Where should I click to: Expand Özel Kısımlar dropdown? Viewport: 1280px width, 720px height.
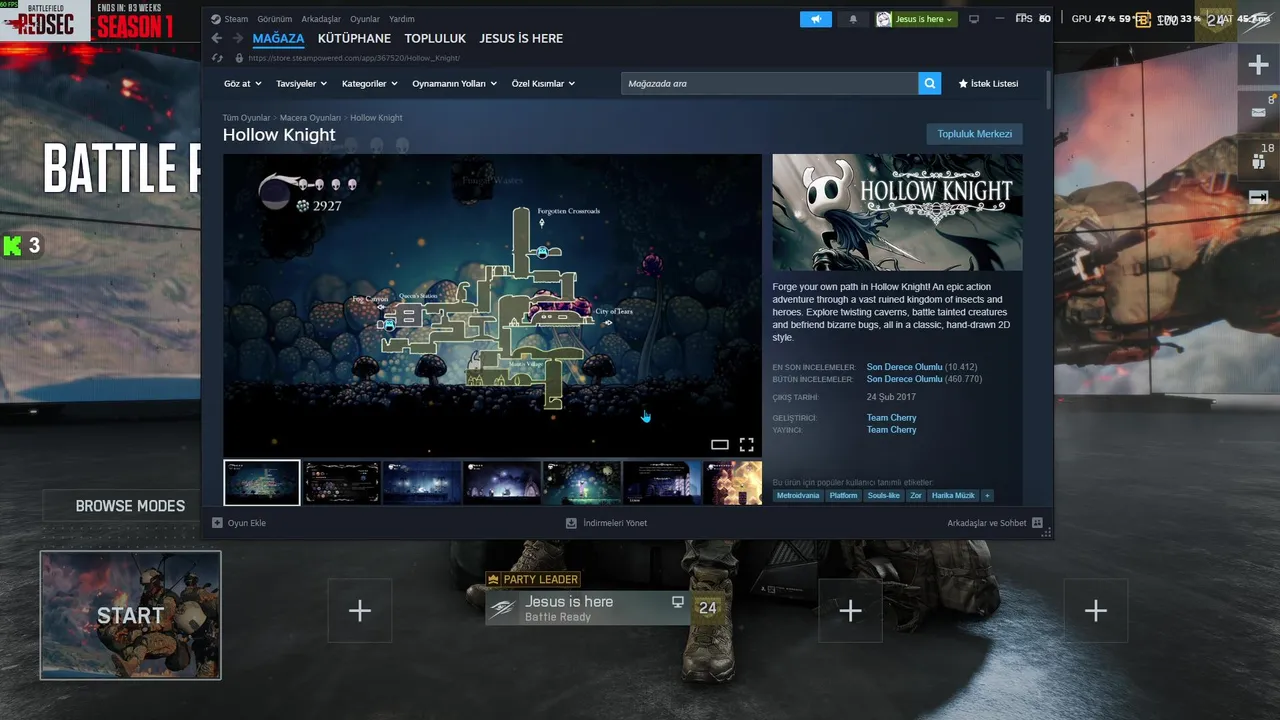pyautogui.click(x=543, y=84)
